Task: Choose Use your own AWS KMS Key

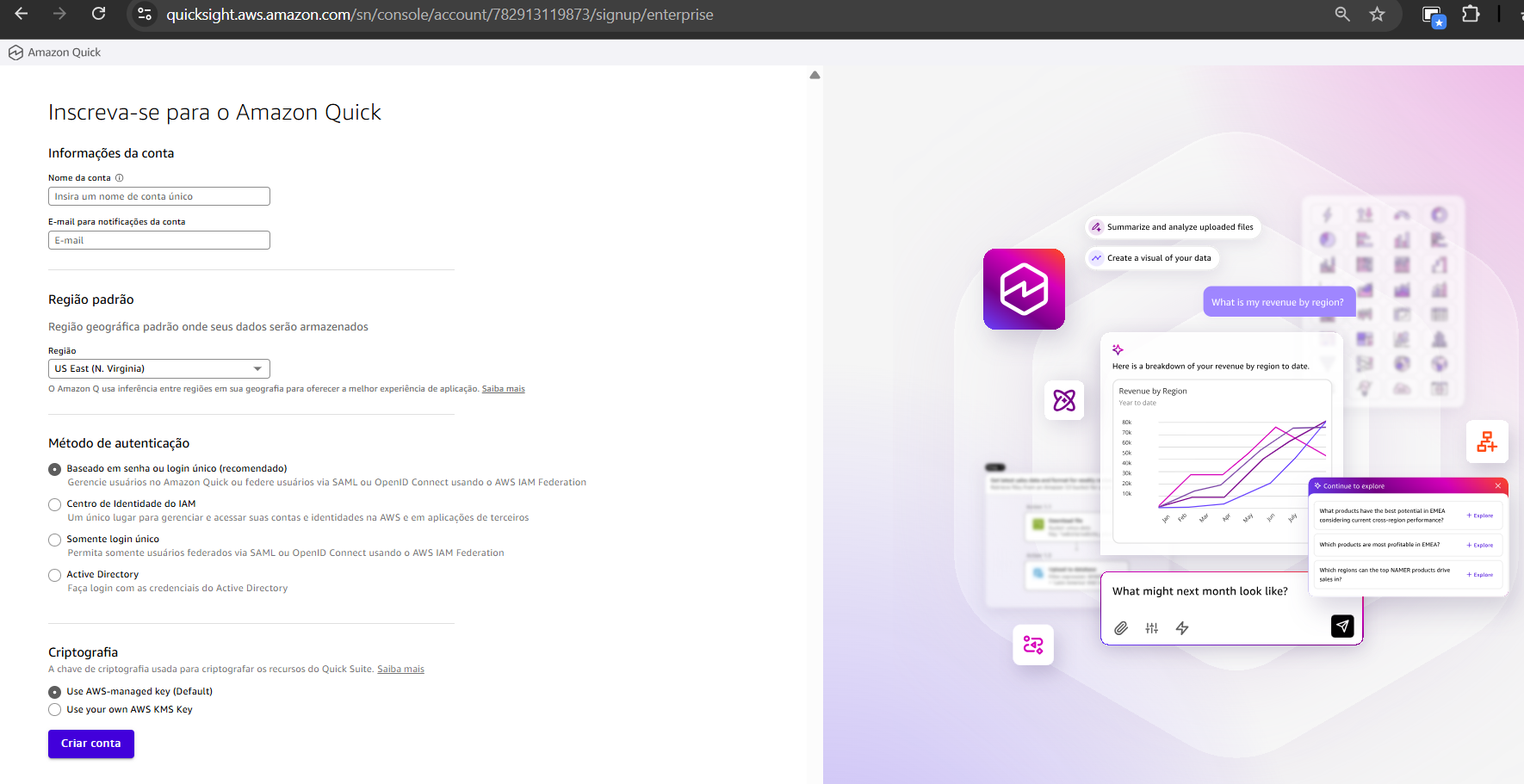Action: pos(55,710)
